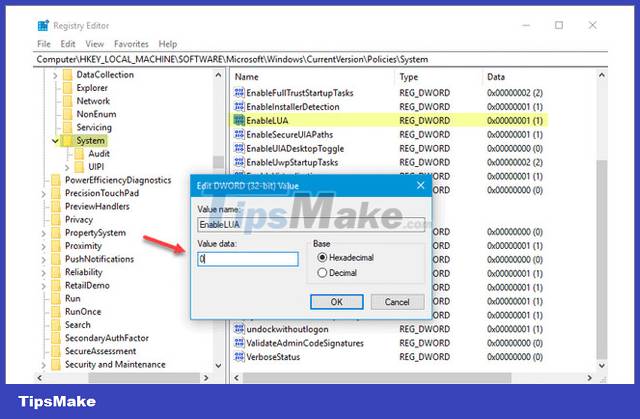This screenshot has height=419, width=640.
Task: Expand the PropertySystem key
Action: tap(44, 233)
